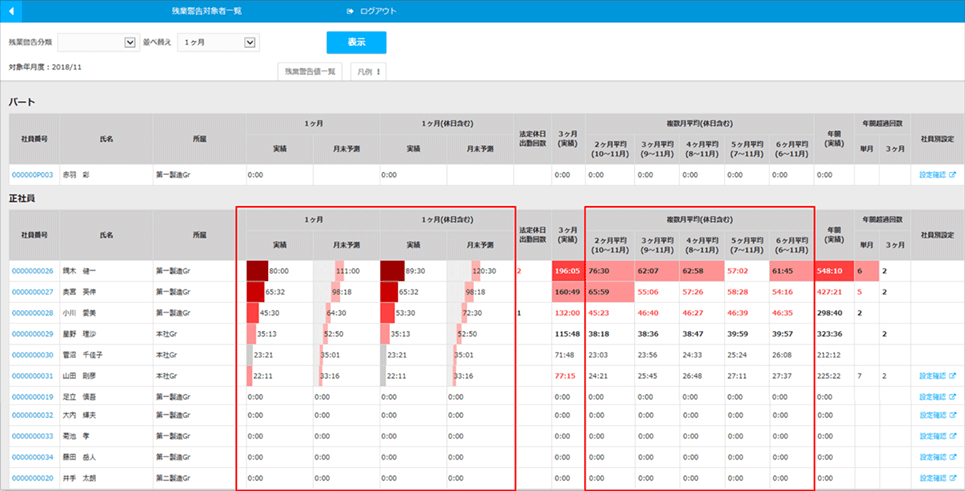The height and width of the screenshot is (491, 965).
Task: Click the ログアウト menu item
Action: (x=378, y=10)
